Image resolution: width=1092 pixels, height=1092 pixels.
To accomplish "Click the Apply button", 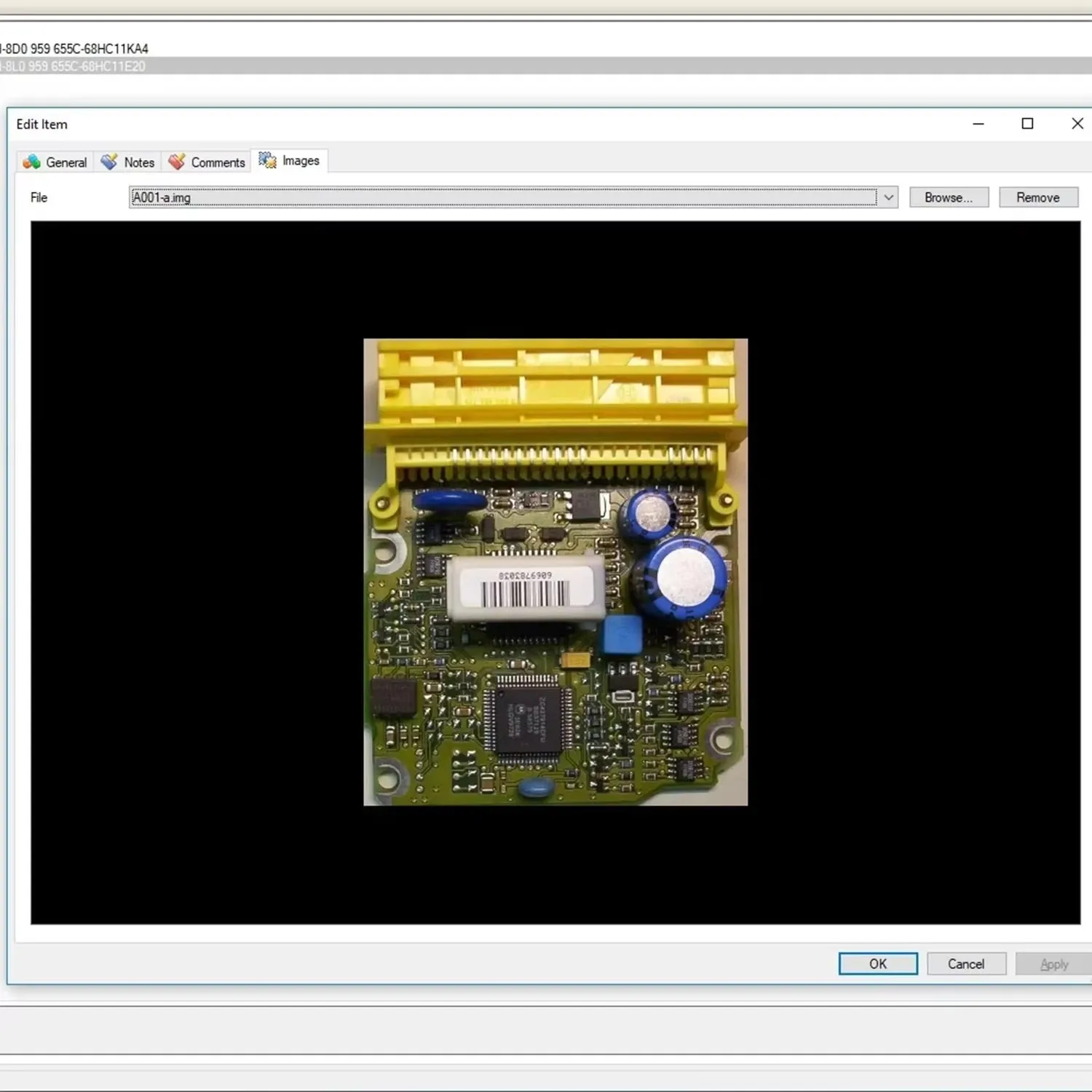I will tap(1053, 963).
